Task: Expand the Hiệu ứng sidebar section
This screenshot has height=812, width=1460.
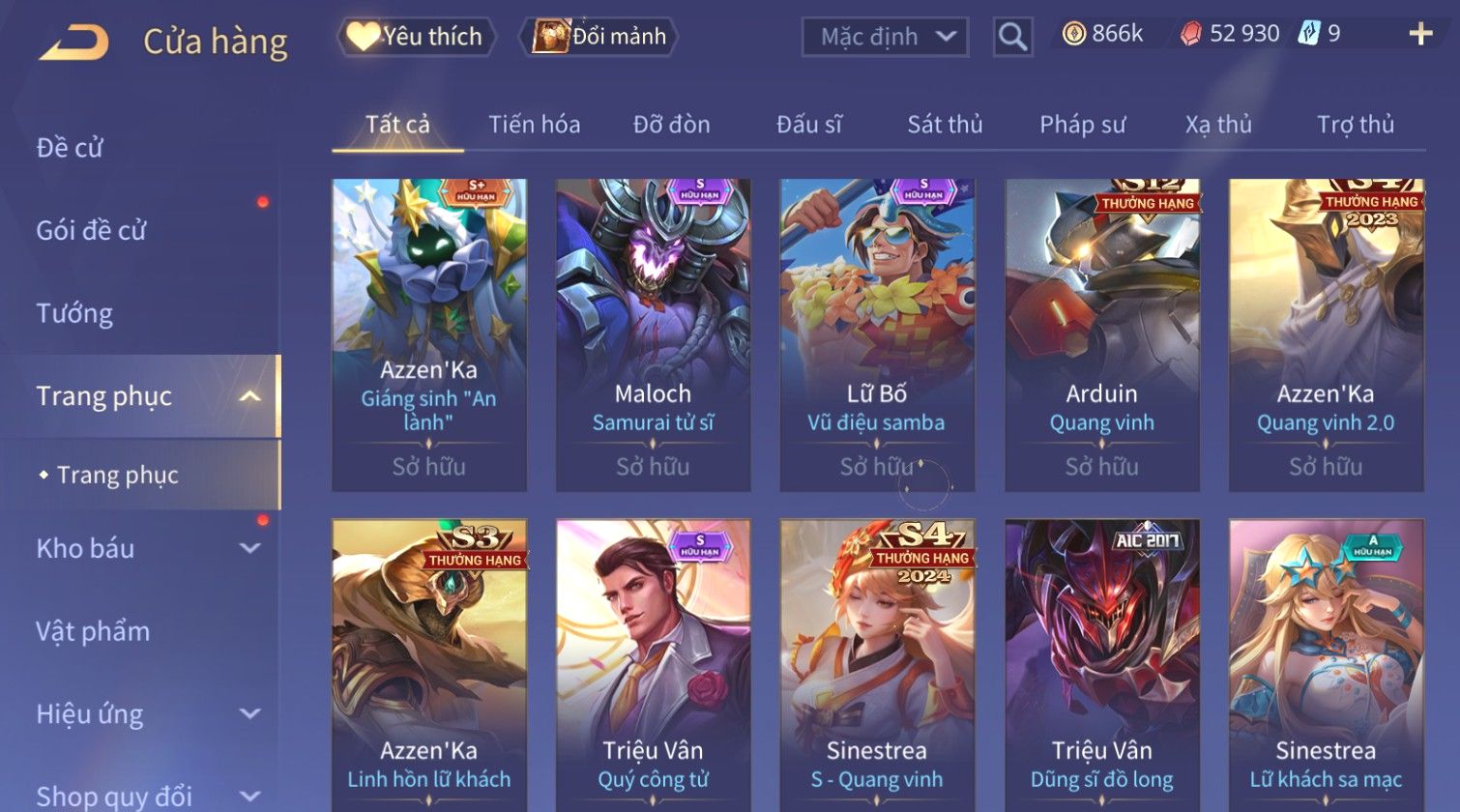Action: pos(249,714)
